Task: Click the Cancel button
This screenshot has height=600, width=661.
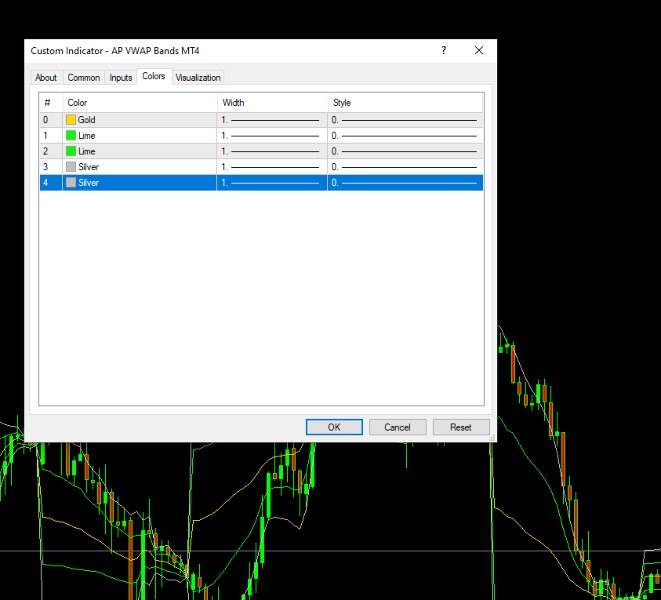Action: coord(397,427)
